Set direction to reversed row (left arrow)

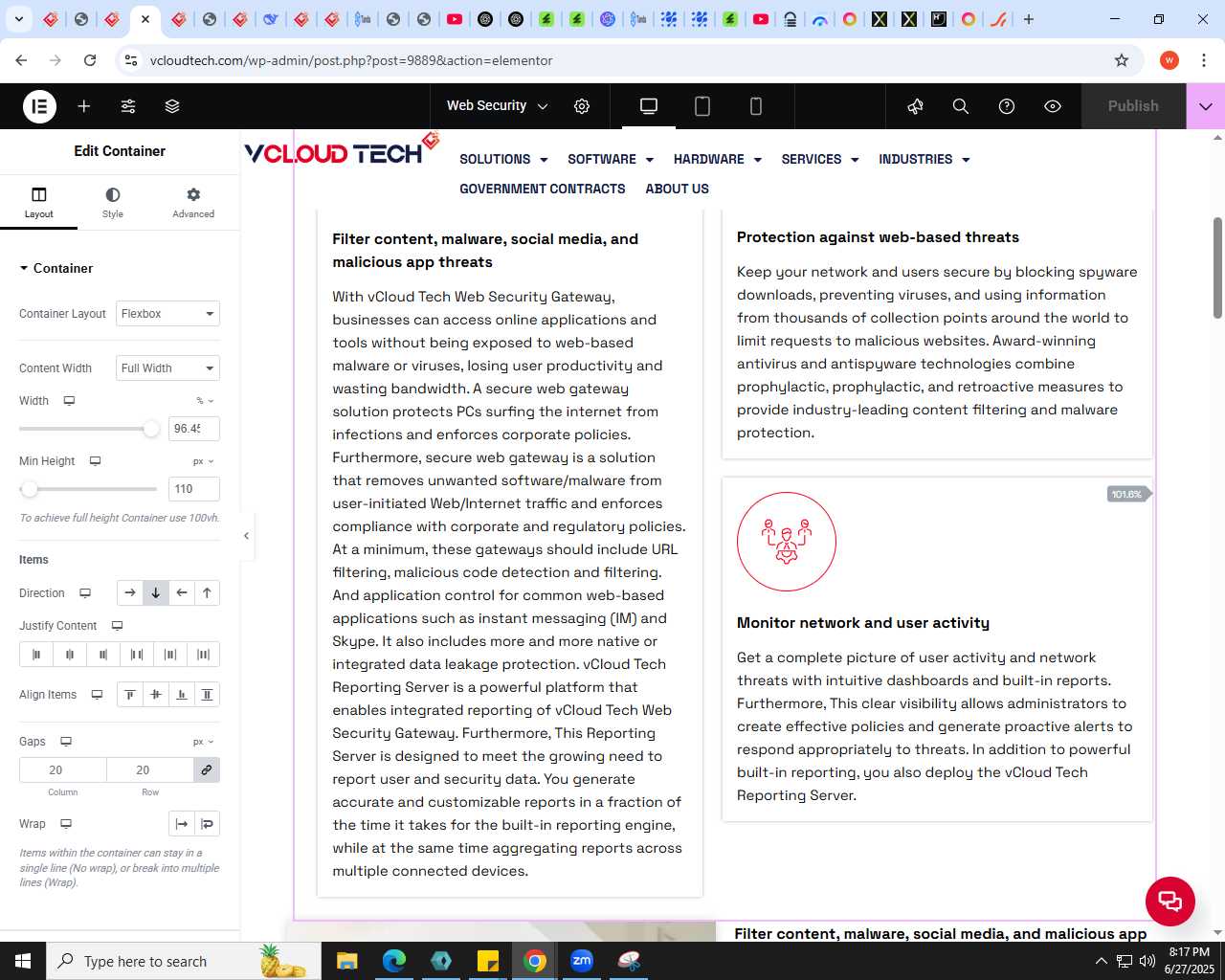click(182, 593)
